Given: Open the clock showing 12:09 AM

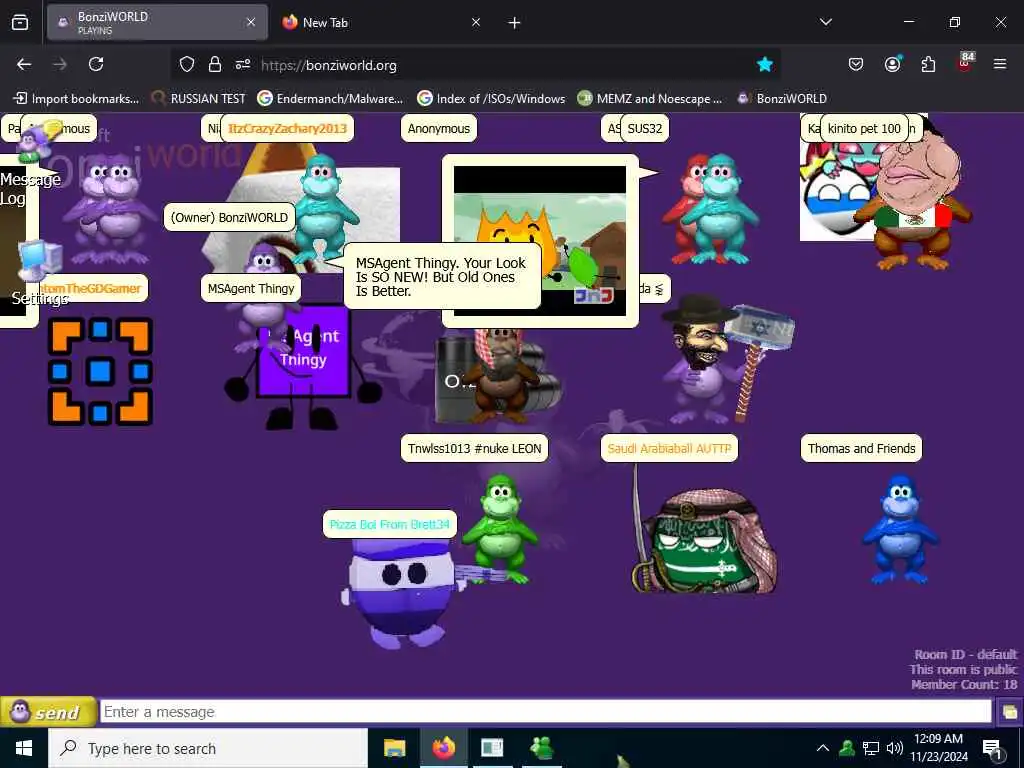Looking at the screenshot, I should coord(939,748).
